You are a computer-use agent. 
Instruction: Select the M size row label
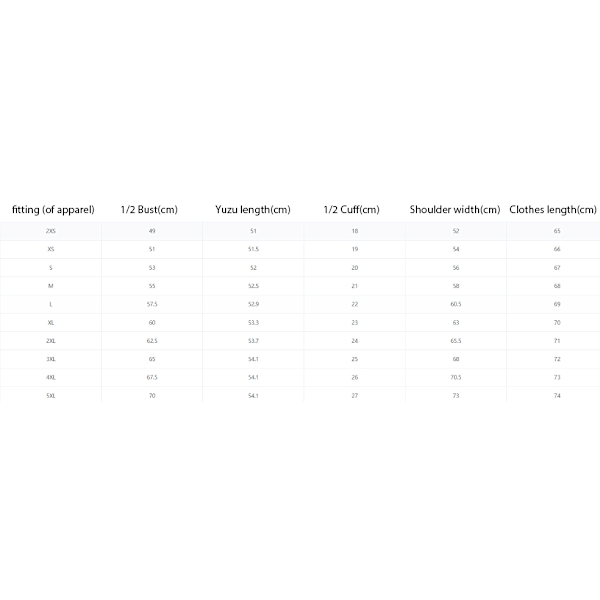click(51, 286)
